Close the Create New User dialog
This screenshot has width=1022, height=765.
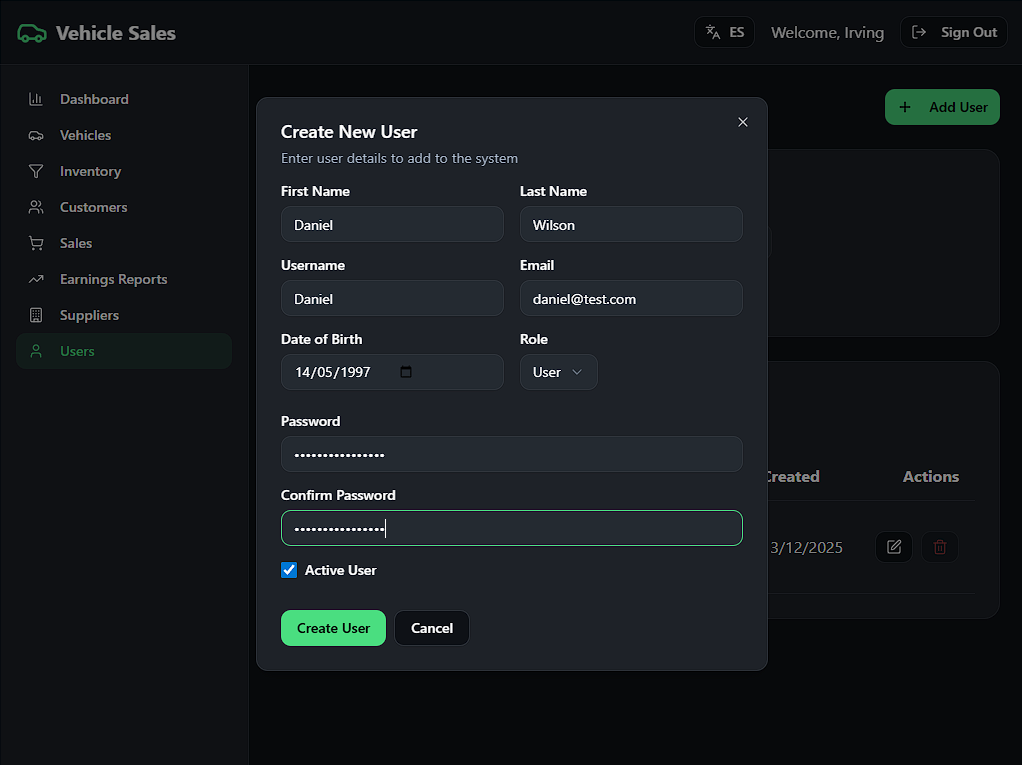point(743,123)
